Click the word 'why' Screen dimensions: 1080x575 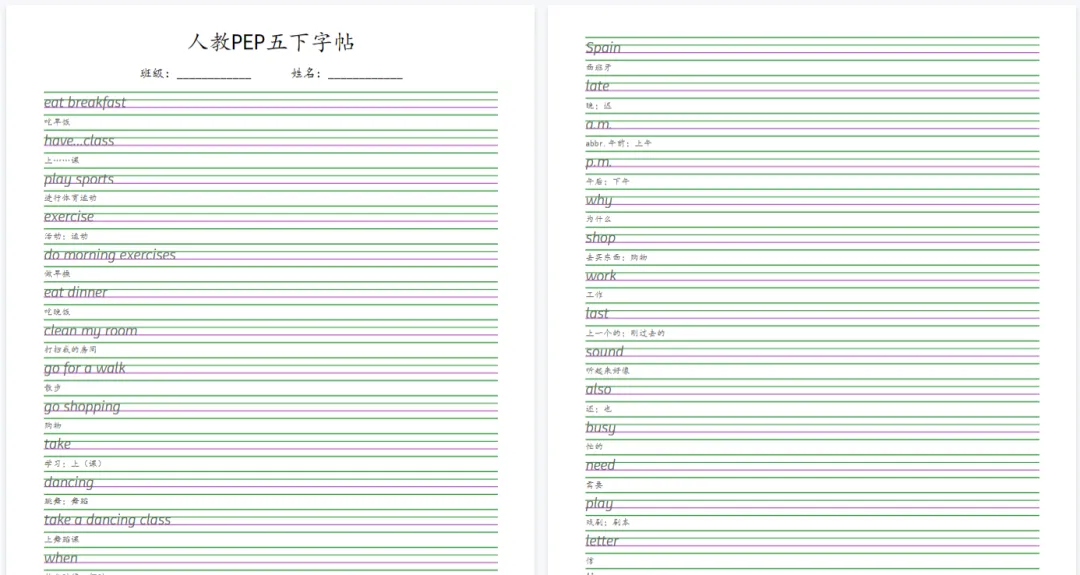599,200
